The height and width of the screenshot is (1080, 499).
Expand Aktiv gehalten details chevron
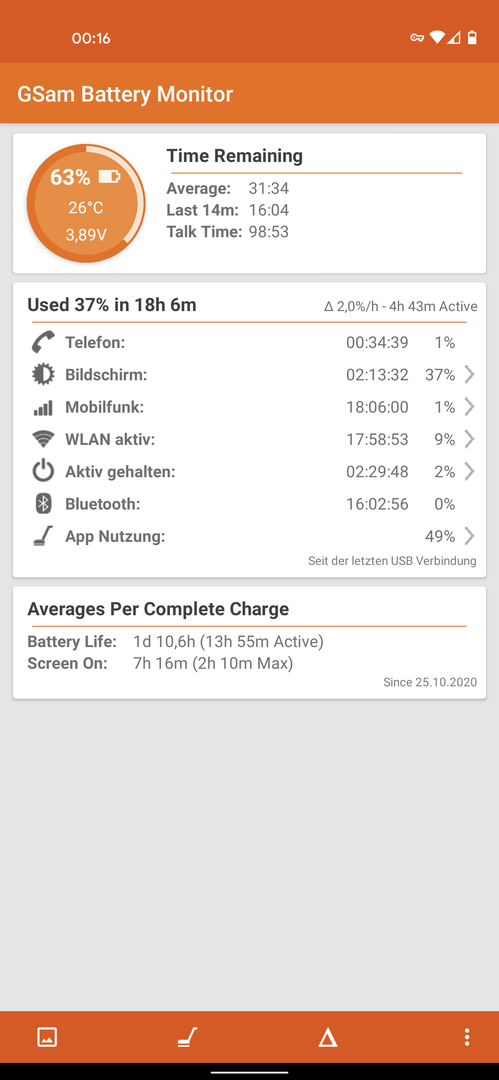pos(469,472)
